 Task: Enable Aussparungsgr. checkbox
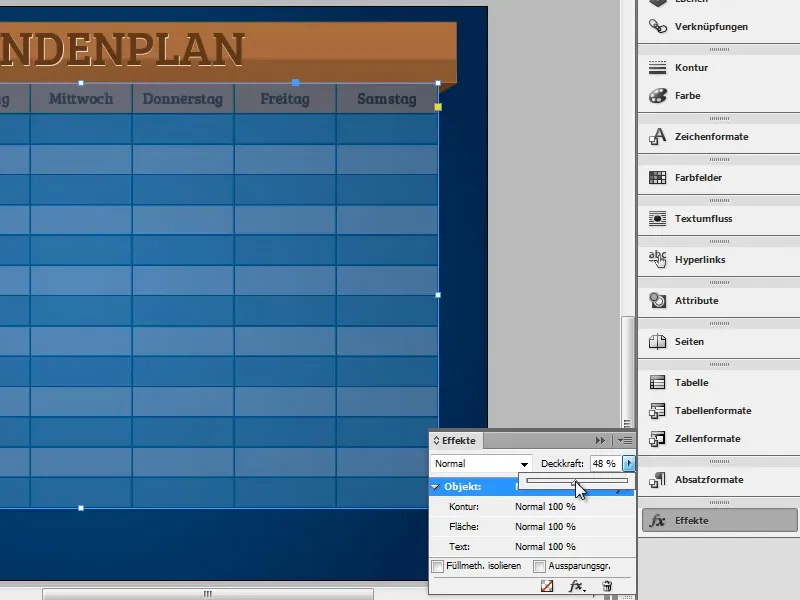point(539,566)
